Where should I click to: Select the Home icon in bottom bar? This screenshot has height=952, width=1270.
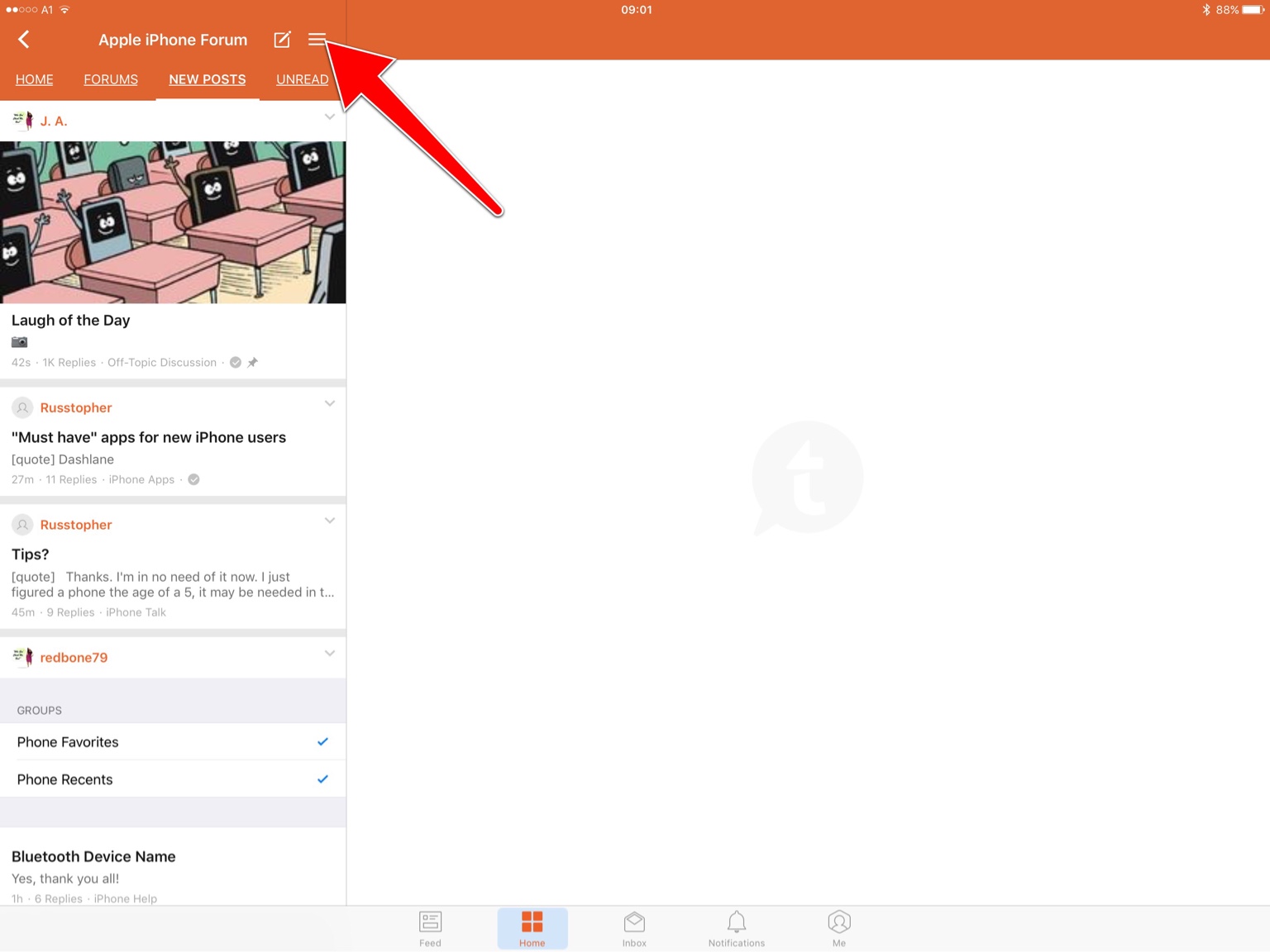532,928
